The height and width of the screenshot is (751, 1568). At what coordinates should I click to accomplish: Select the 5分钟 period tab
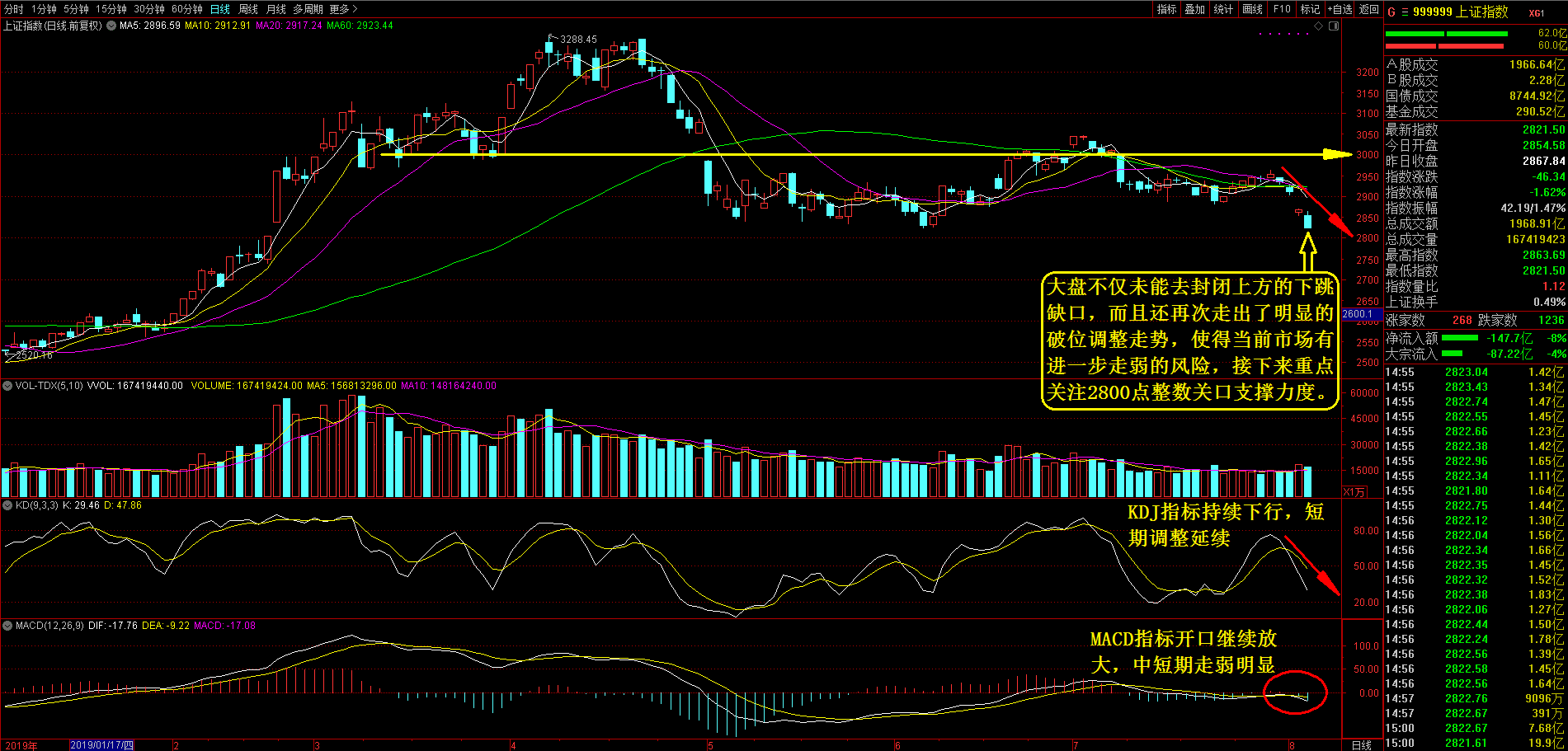(x=76, y=9)
